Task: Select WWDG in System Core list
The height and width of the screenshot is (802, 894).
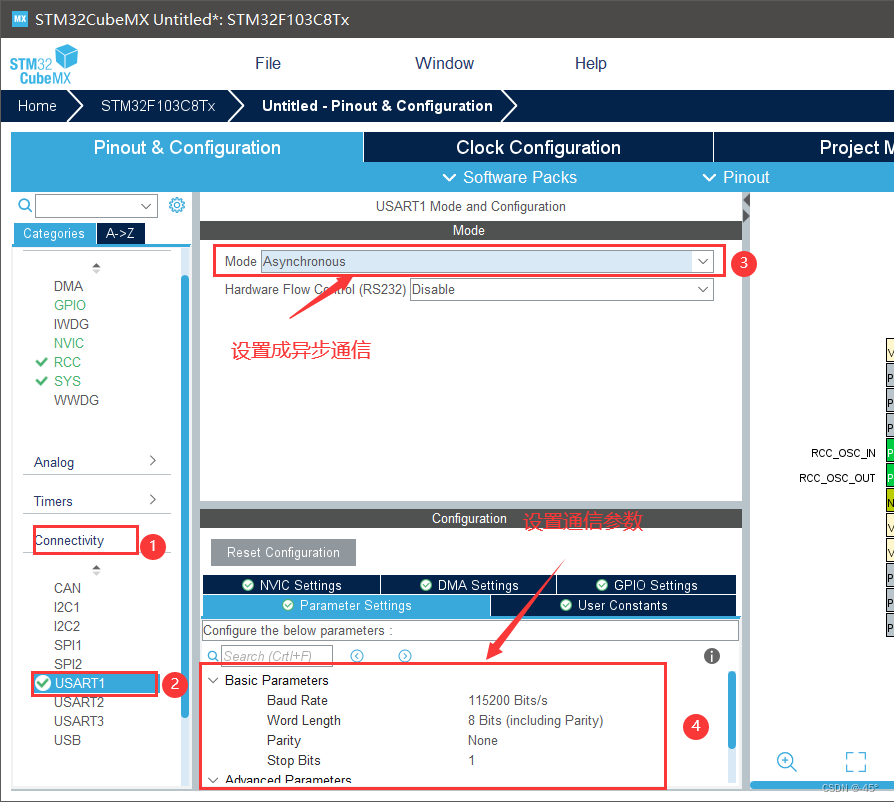Action: click(x=76, y=400)
